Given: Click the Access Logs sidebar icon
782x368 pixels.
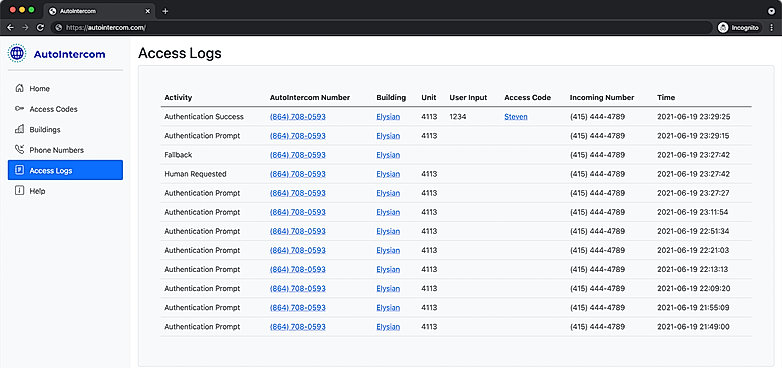Looking at the screenshot, I should point(19,170).
